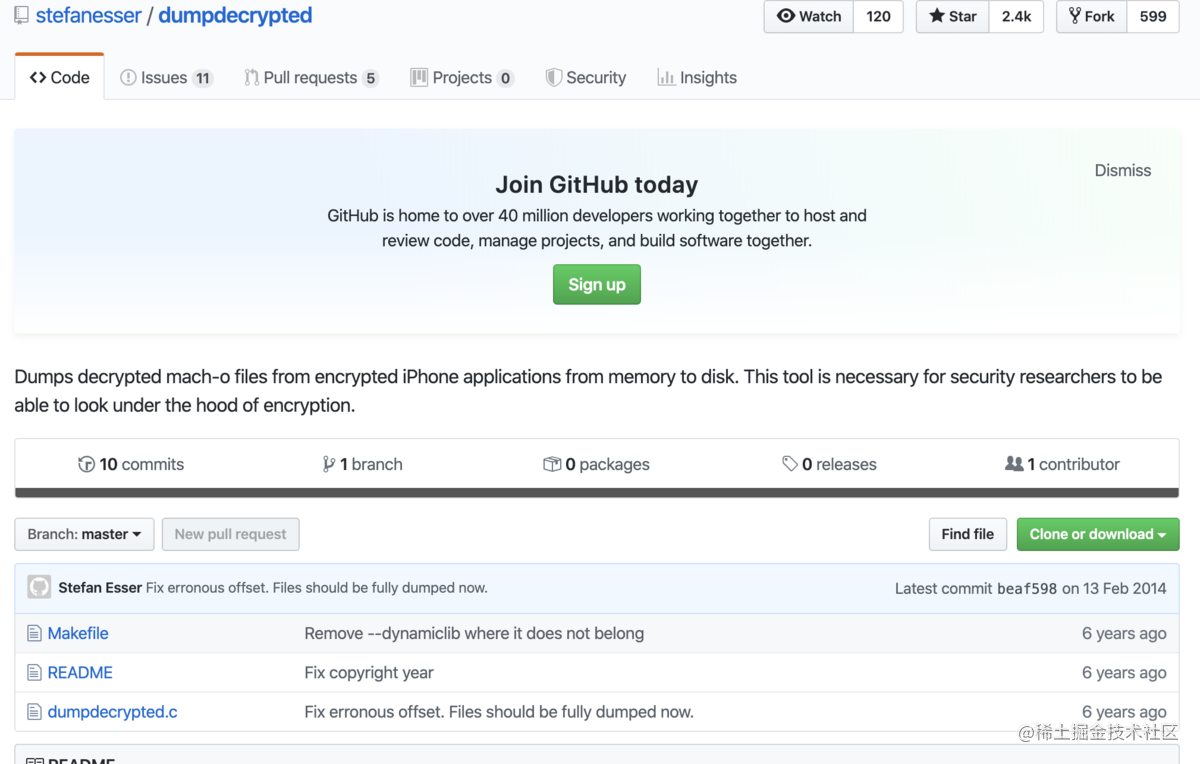The width and height of the screenshot is (1200, 764).
Task: Click Stefan Esser's avatar thumbnail
Action: (39, 587)
